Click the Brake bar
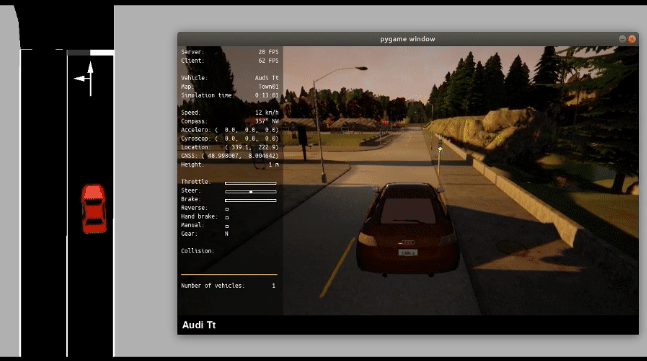Image resolution: width=647 pixels, height=361 pixels. (250, 201)
